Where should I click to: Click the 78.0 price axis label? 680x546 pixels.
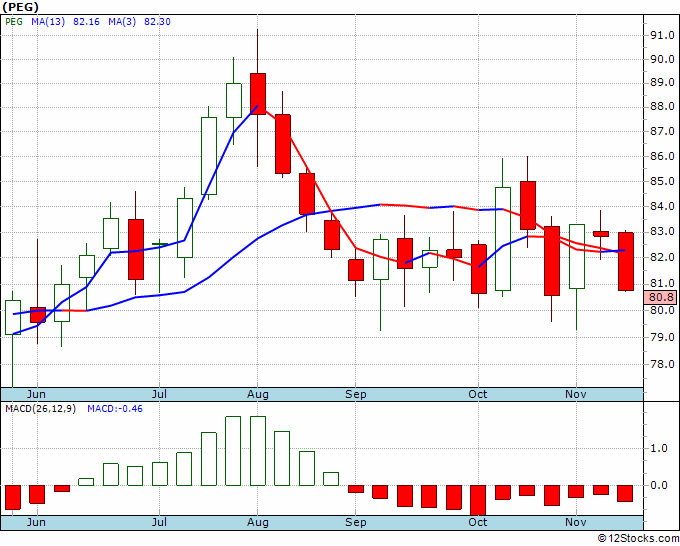pyautogui.click(x=662, y=364)
